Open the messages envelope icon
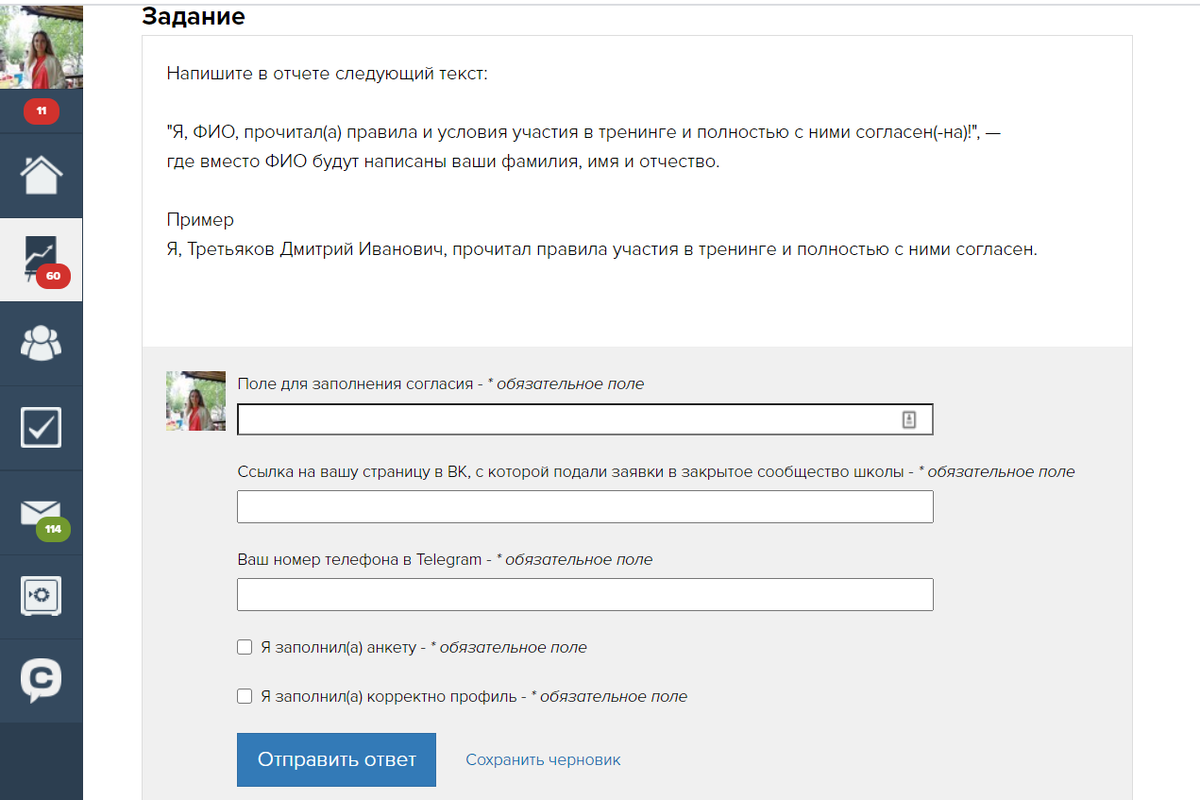The height and width of the screenshot is (800, 1200). pos(40,510)
